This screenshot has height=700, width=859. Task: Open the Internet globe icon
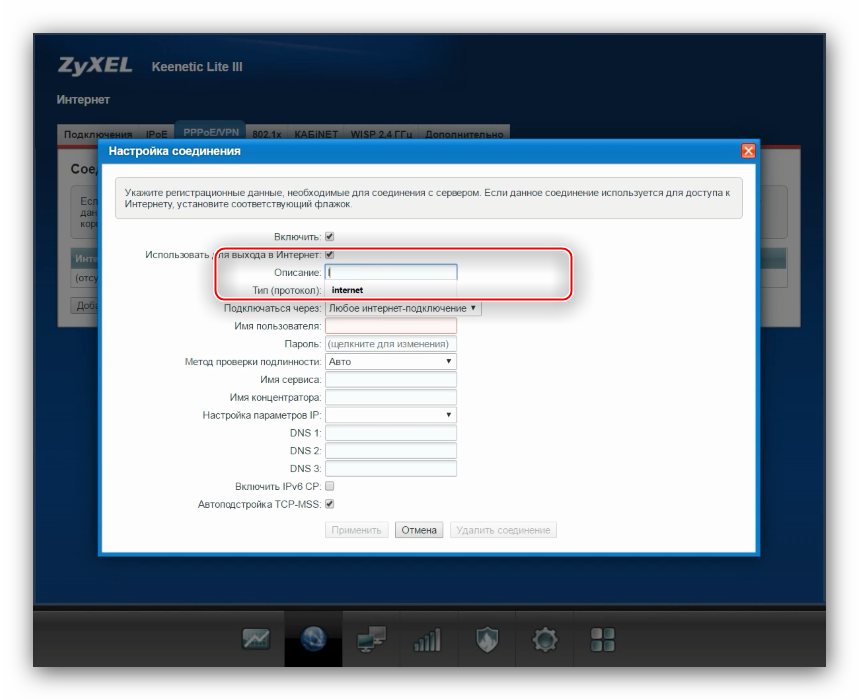pos(313,639)
